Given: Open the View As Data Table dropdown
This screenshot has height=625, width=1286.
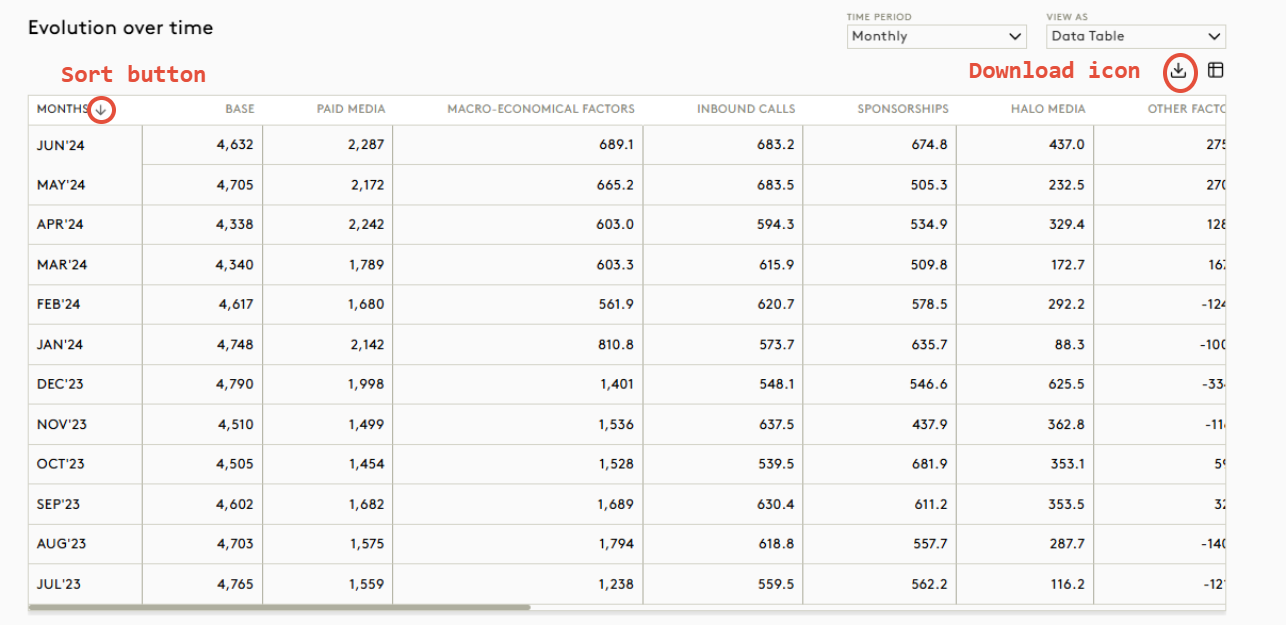Looking at the screenshot, I should [x=1136, y=36].
